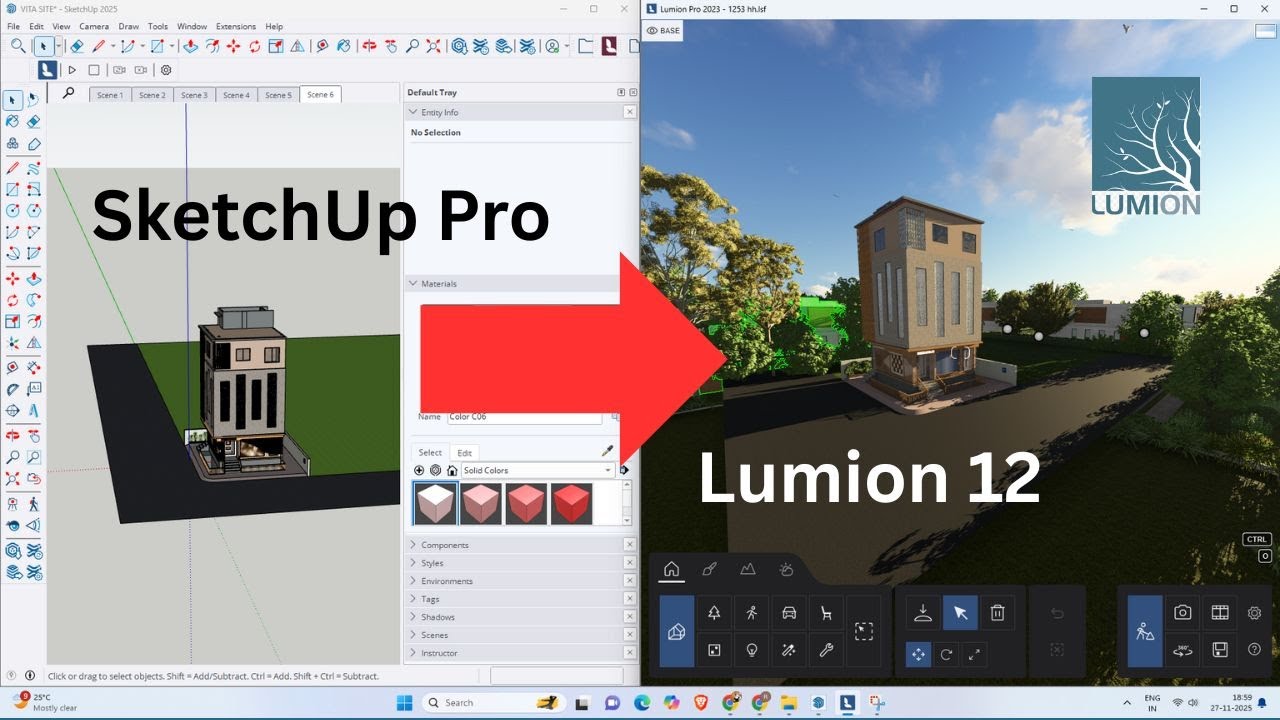The image size is (1280, 720).
Task: Select the Paint Bucket tool in left toolbar
Action: 13,121
